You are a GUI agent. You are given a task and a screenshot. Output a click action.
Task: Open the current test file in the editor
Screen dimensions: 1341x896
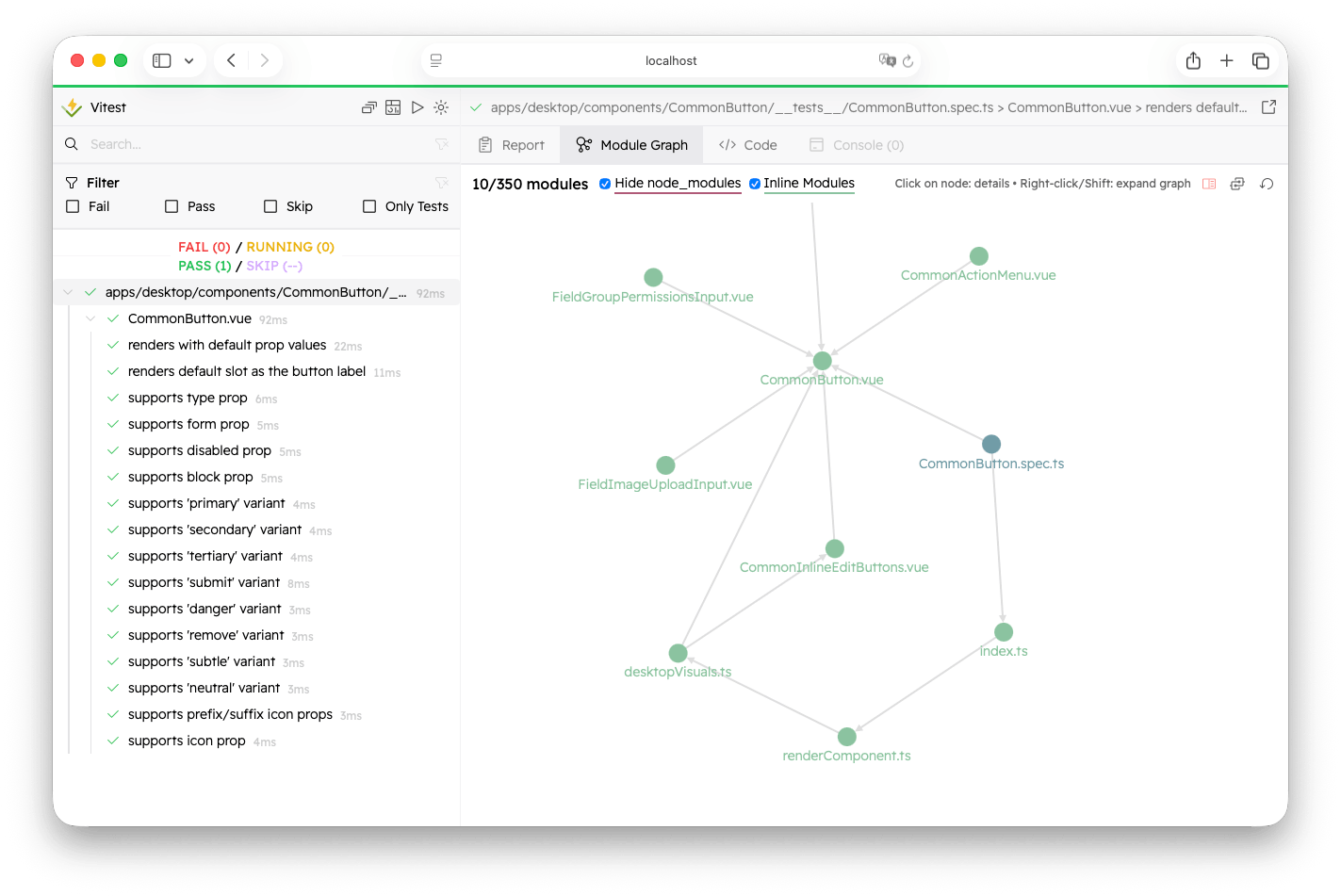1269,106
